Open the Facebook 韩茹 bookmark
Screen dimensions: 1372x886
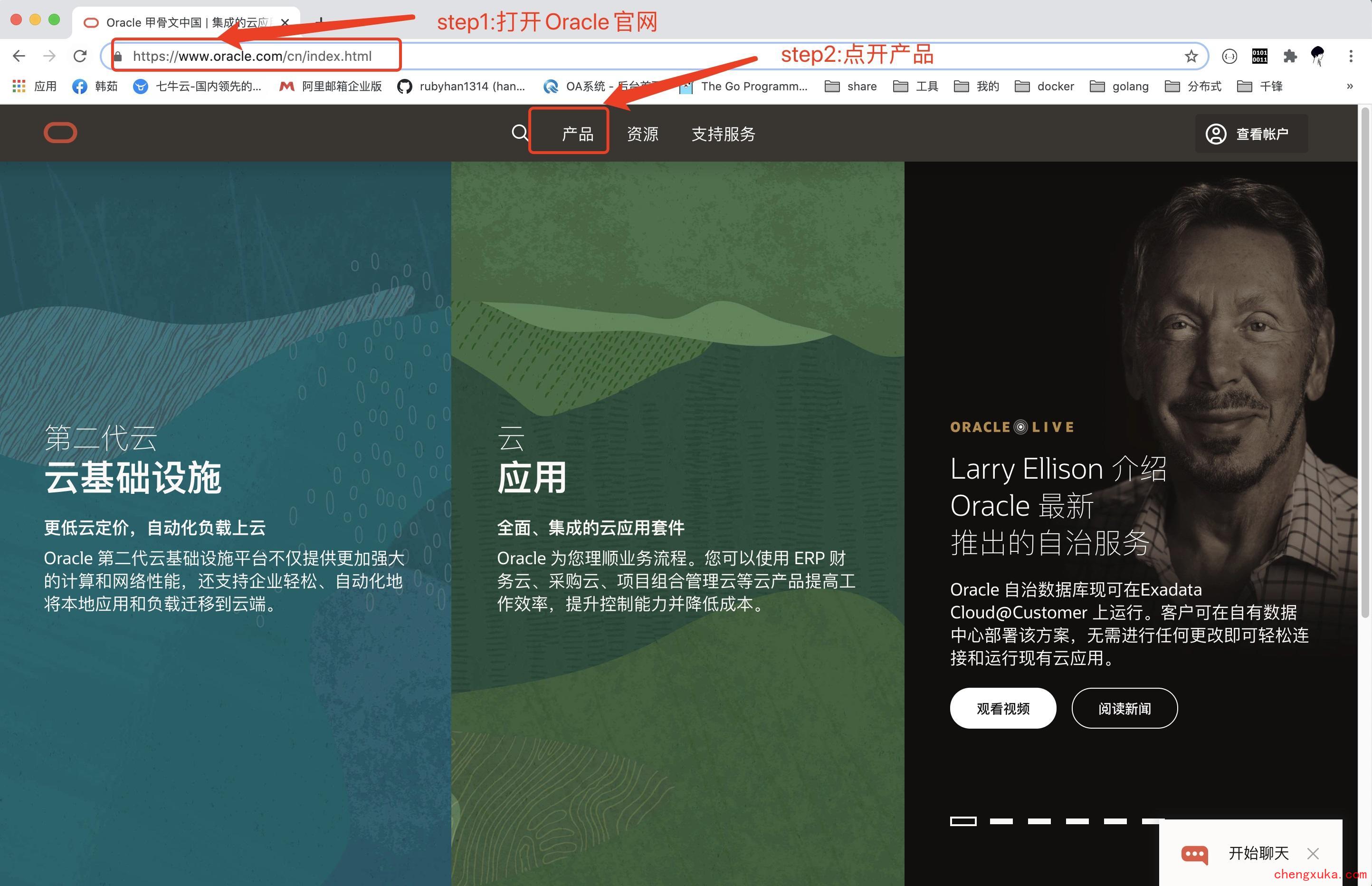(x=95, y=87)
